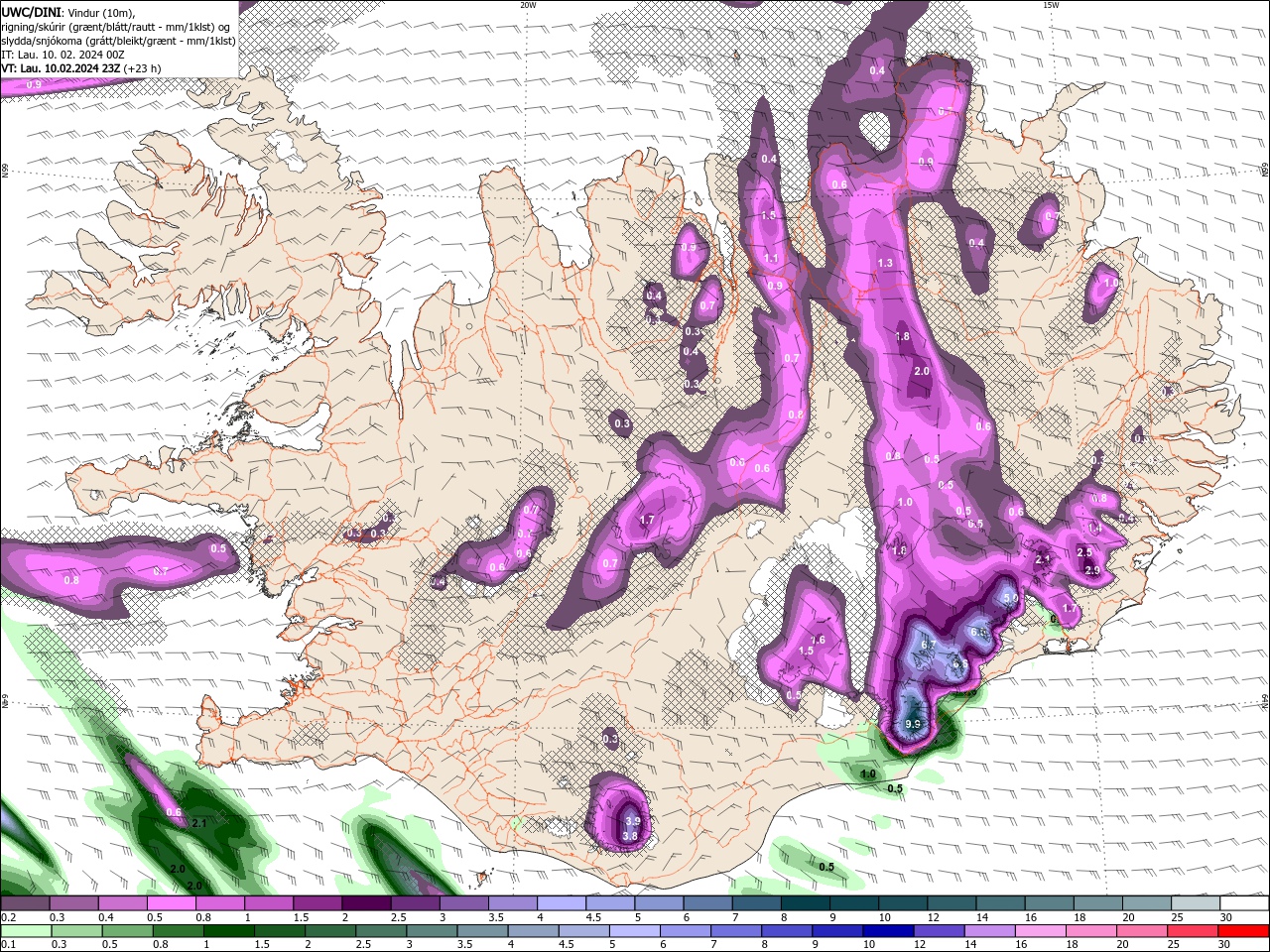
Task: Click the bright red 30 swatch in lower legend
Action: coord(1245,931)
